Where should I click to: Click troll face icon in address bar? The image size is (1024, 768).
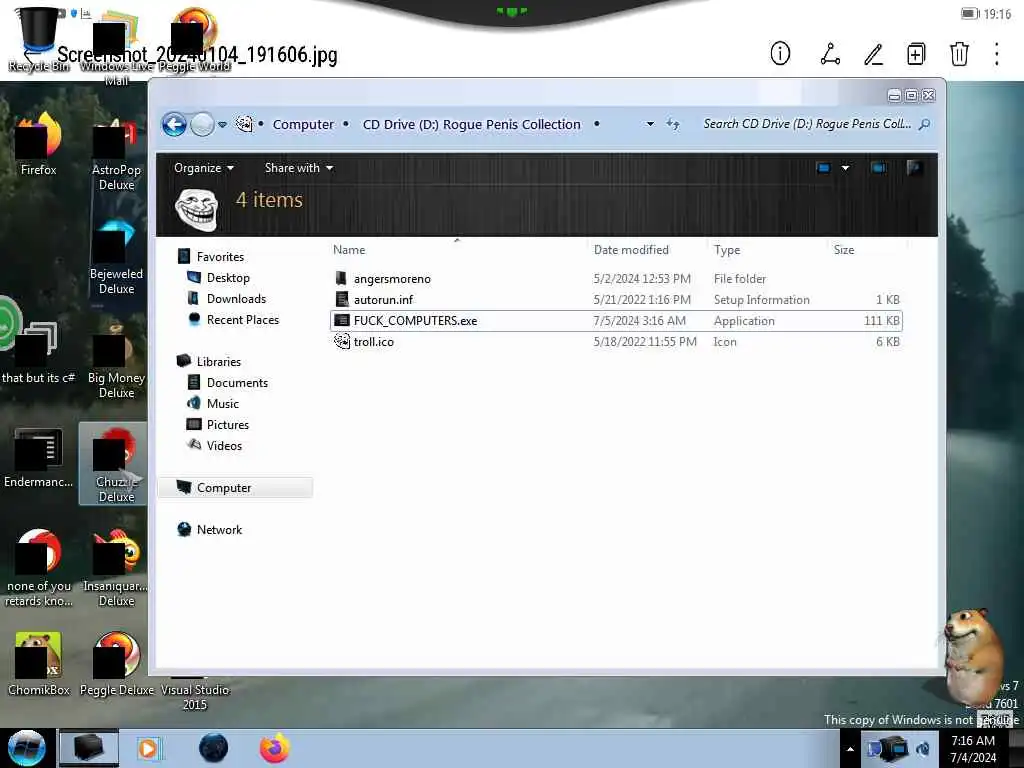pyautogui.click(x=244, y=124)
